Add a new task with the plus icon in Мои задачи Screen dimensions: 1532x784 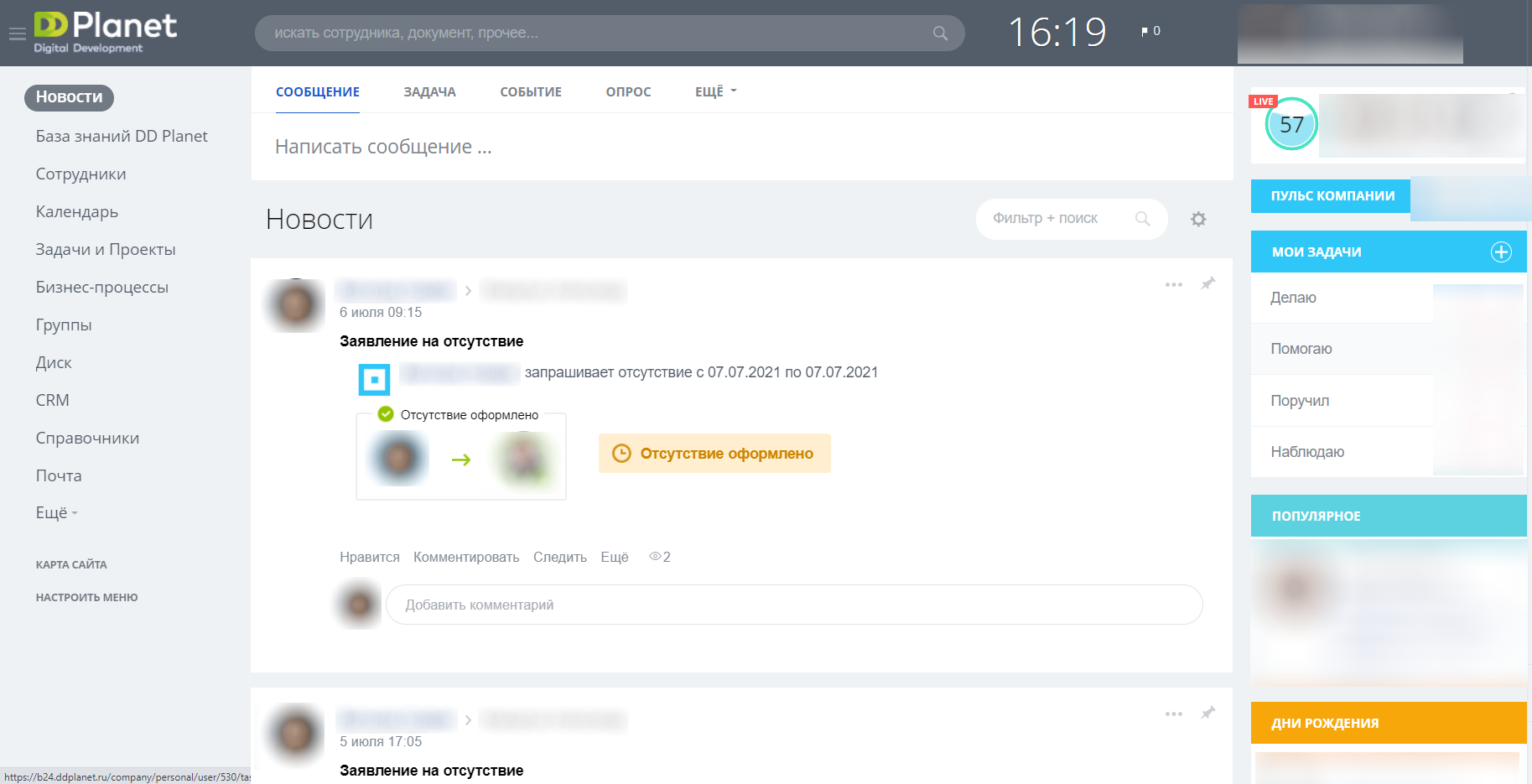click(x=1501, y=252)
